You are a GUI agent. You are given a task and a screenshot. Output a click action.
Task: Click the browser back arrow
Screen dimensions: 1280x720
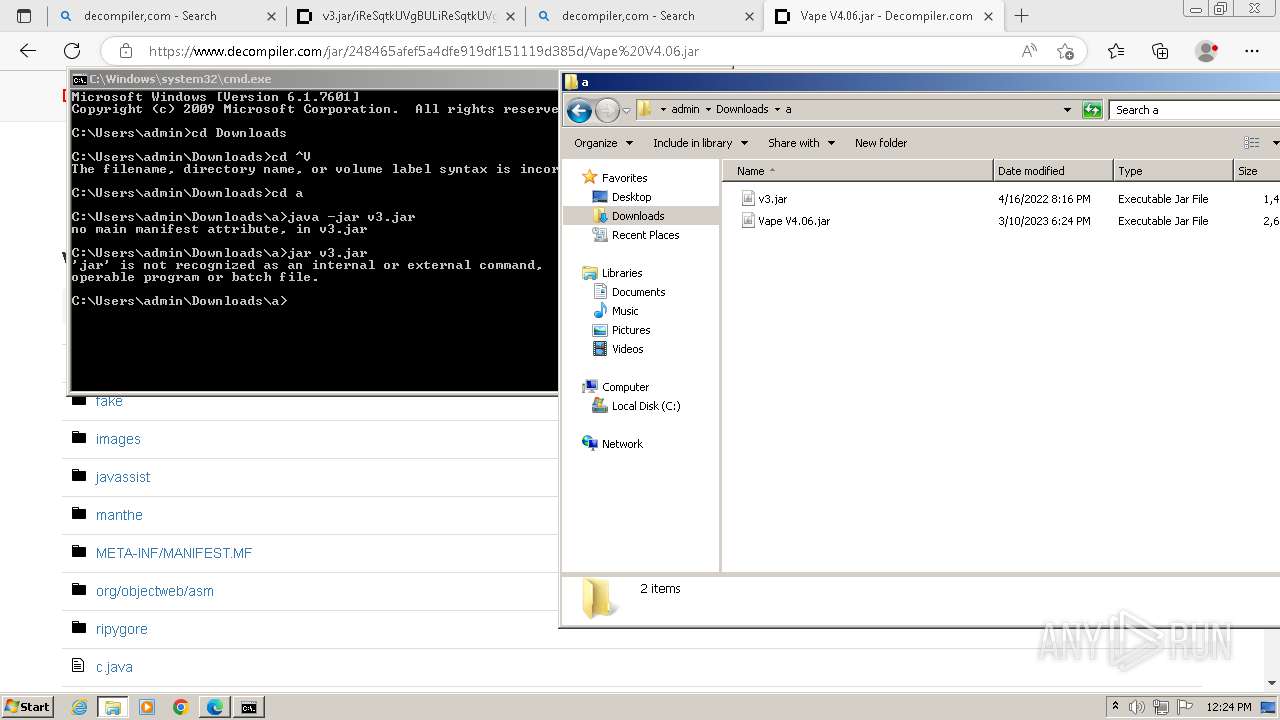(x=28, y=51)
